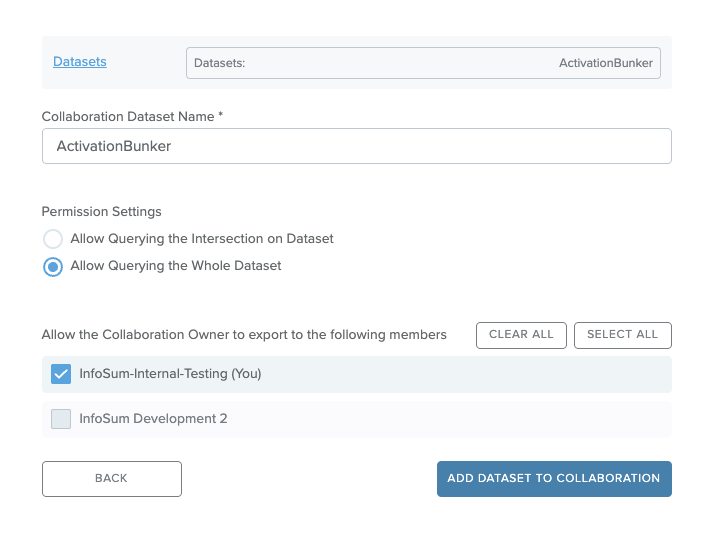716x541 pixels.
Task: Click ADD DATASET TO COLLABORATION button
Action: (x=554, y=478)
